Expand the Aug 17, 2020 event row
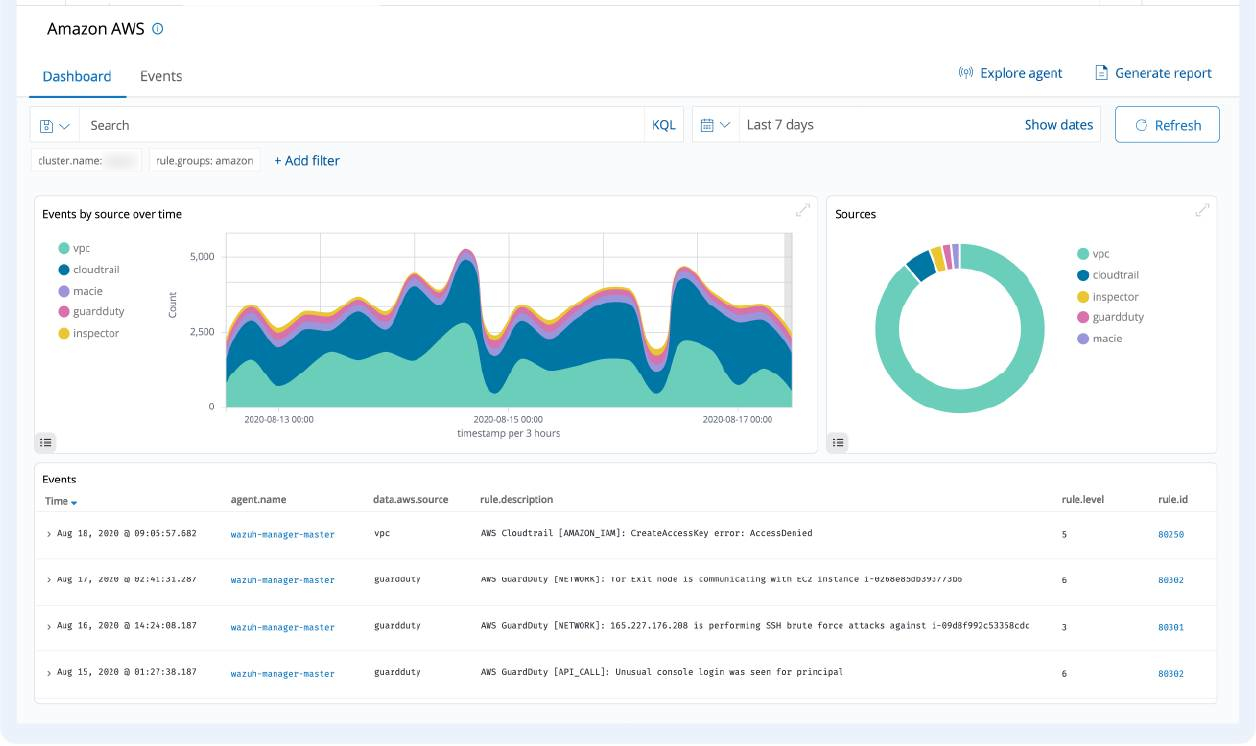Screen dimensions: 1256x746 (49, 580)
